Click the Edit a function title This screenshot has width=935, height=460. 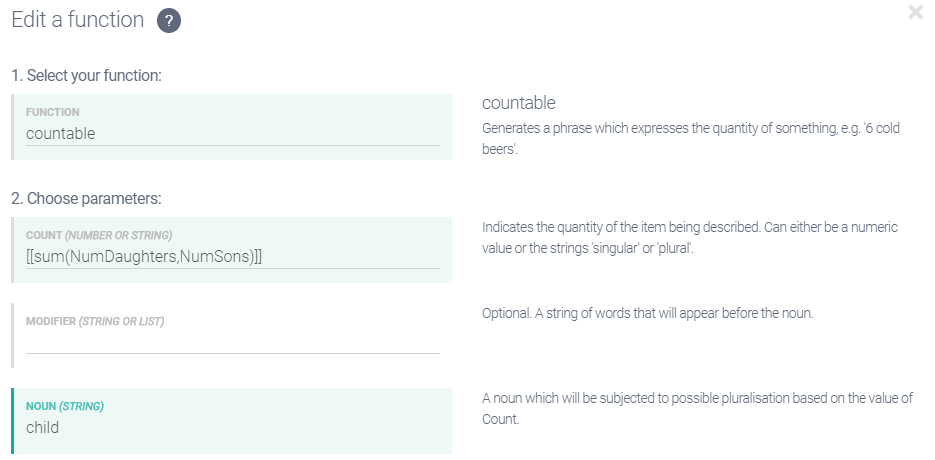click(x=78, y=20)
